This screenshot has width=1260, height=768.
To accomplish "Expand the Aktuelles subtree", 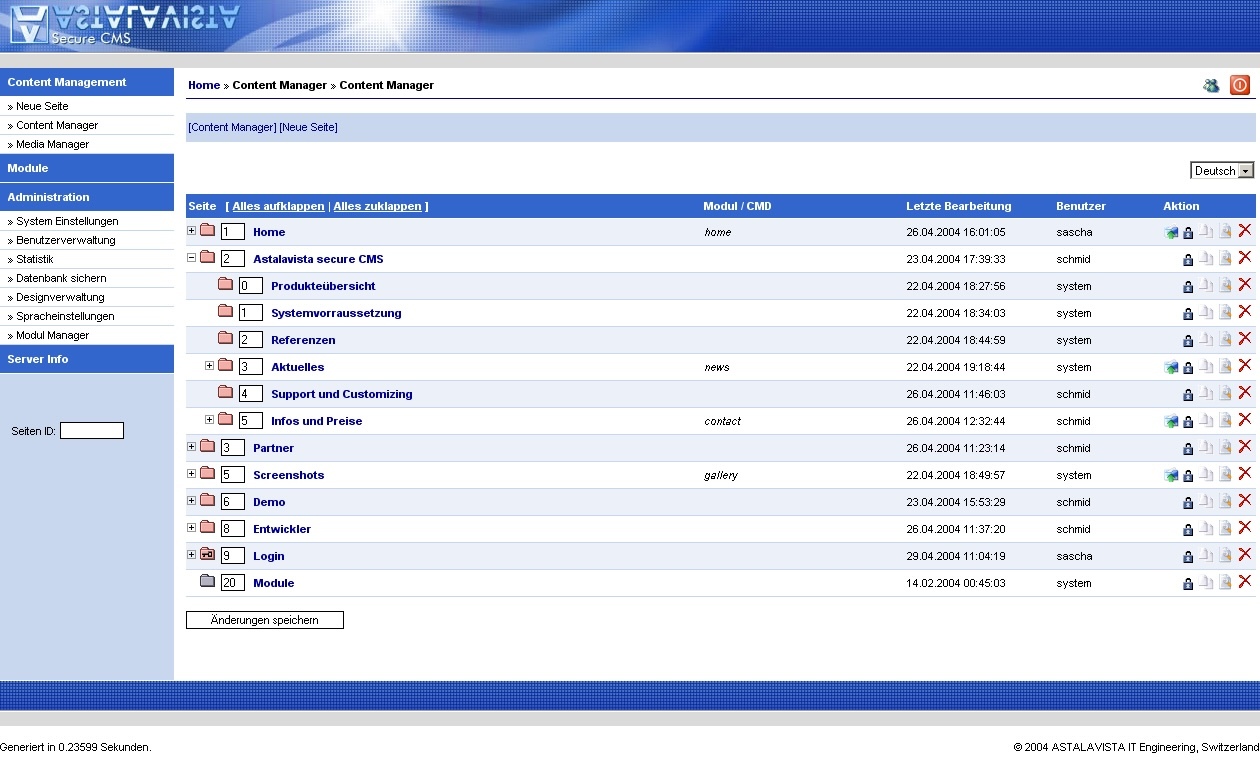I will click(x=210, y=366).
